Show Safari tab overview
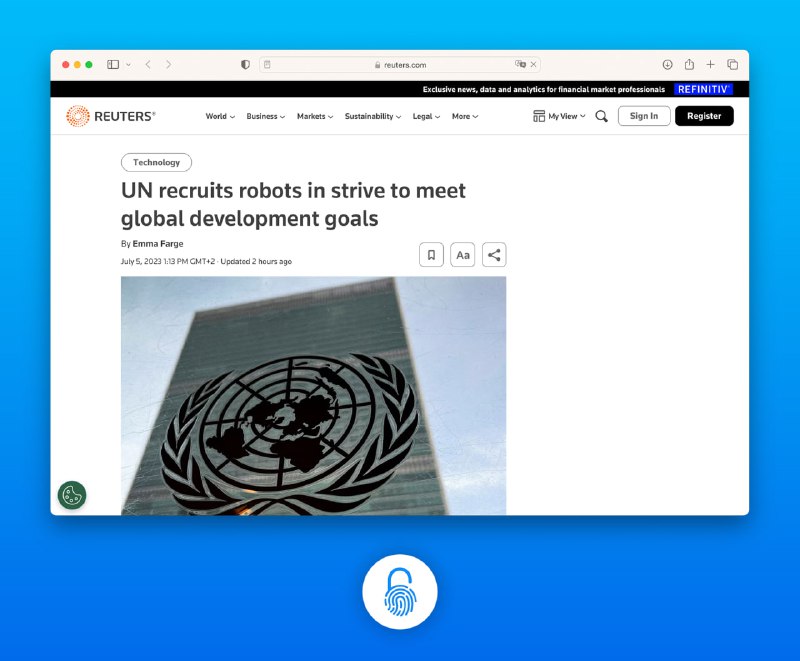 coord(733,65)
